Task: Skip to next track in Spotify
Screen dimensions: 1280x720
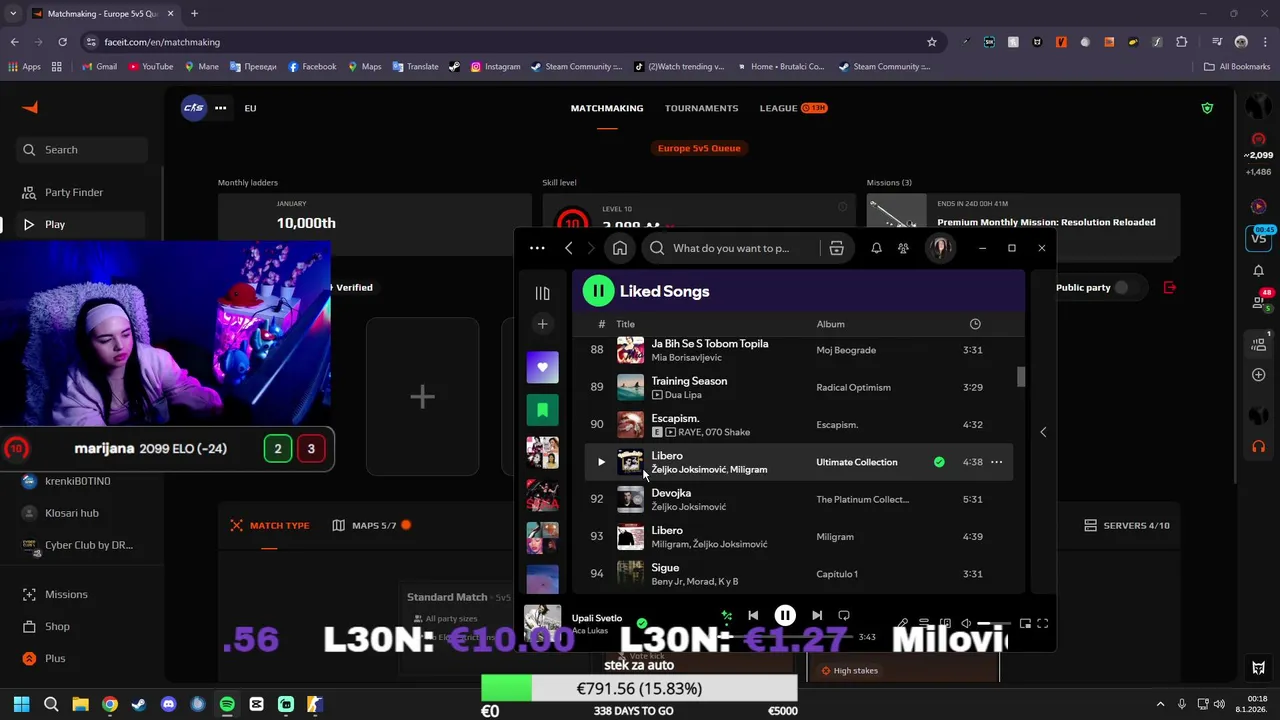Action: (817, 616)
